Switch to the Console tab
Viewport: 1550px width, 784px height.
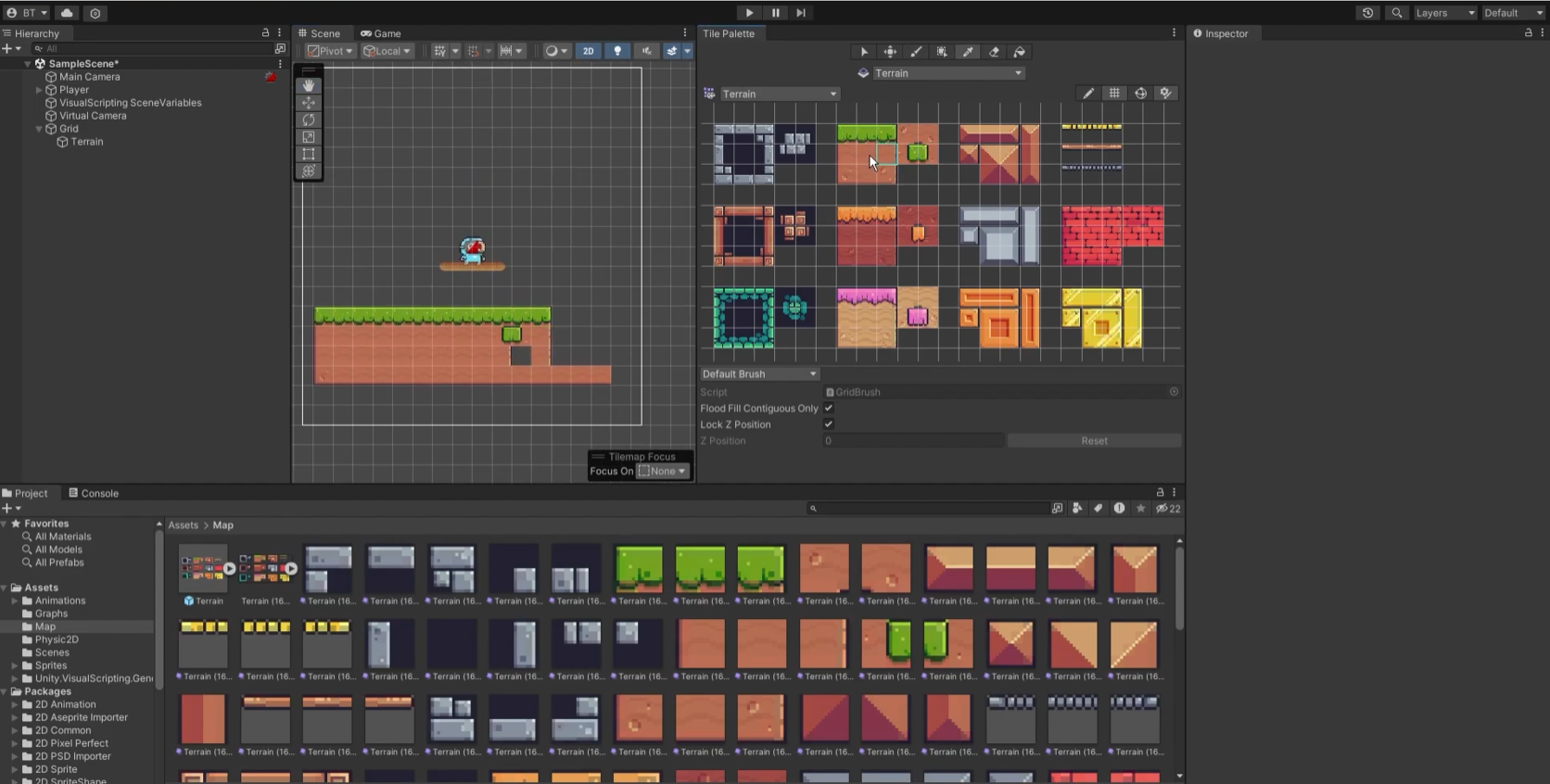pyautogui.click(x=94, y=493)
